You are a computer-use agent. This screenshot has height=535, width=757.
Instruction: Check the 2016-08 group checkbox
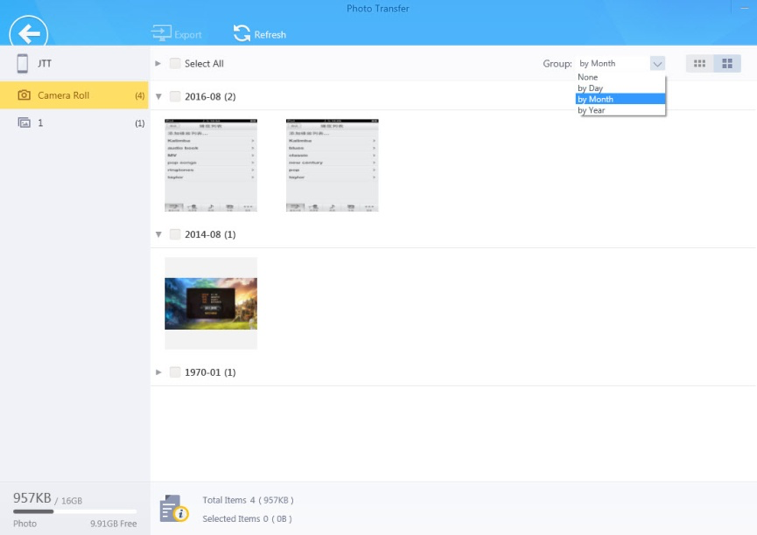[x=175, y=96]
